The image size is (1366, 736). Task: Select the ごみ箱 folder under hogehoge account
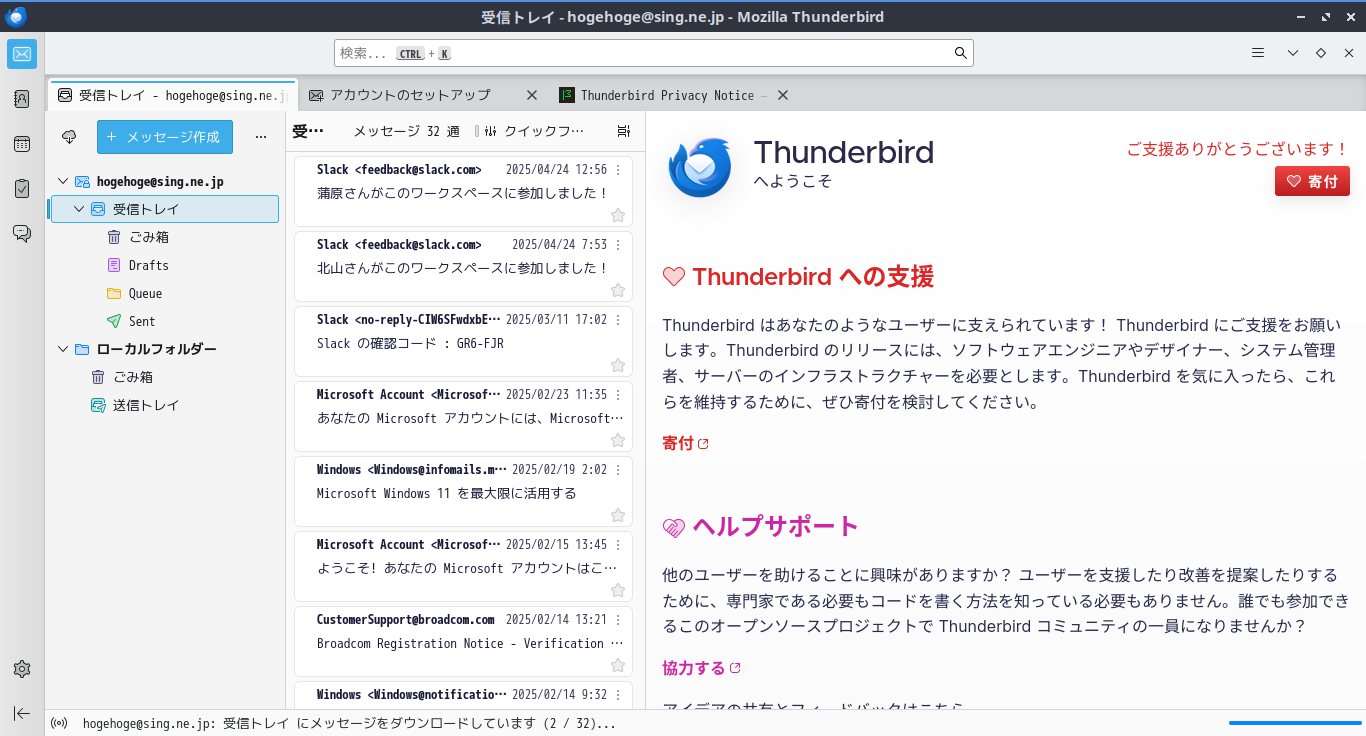point(165,237)
